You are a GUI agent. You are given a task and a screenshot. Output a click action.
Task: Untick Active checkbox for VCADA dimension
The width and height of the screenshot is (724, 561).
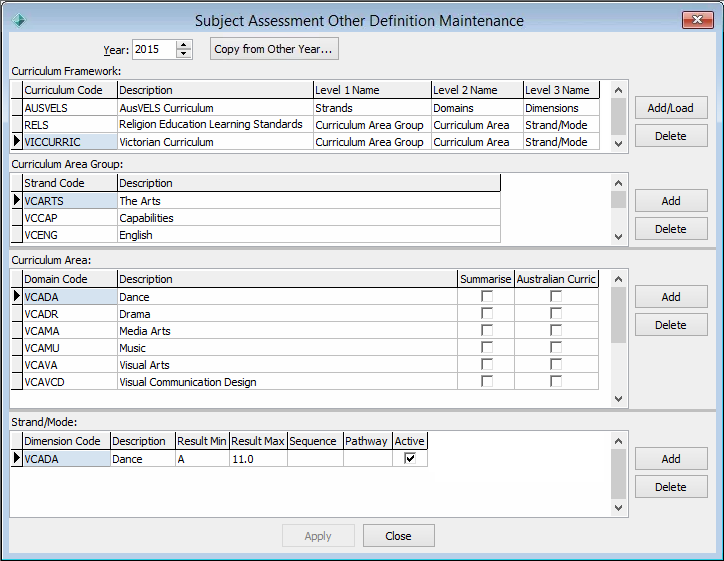tap(410, 458)
